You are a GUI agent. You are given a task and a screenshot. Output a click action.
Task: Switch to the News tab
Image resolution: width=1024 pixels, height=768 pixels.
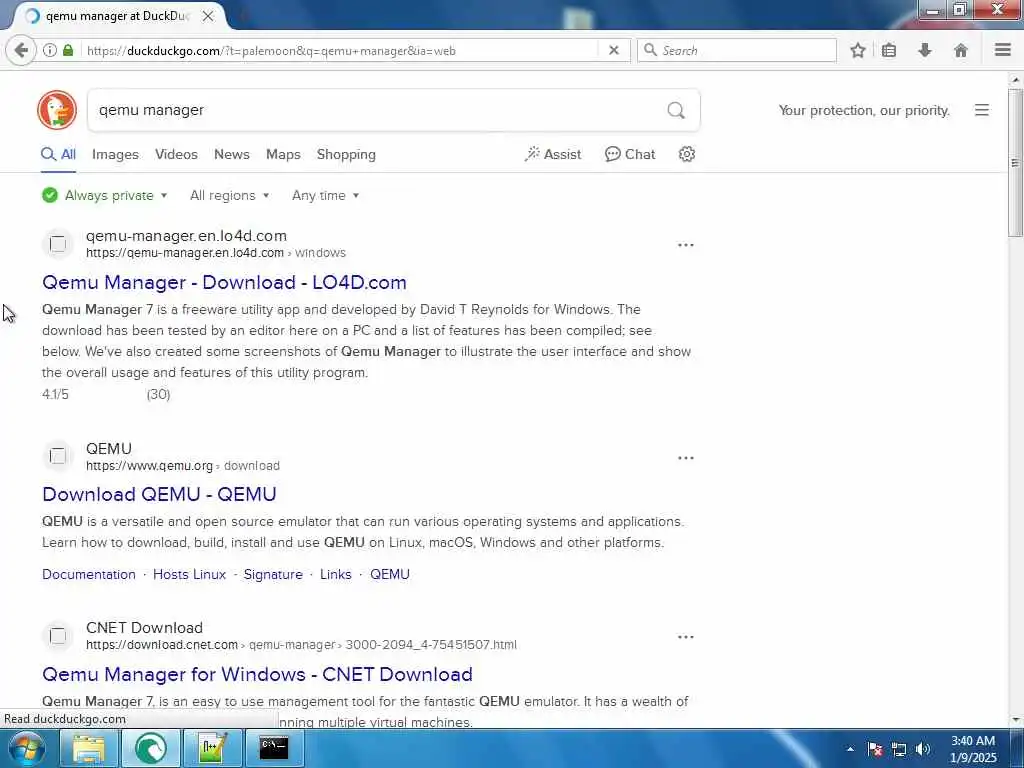(x=232, y=154)
